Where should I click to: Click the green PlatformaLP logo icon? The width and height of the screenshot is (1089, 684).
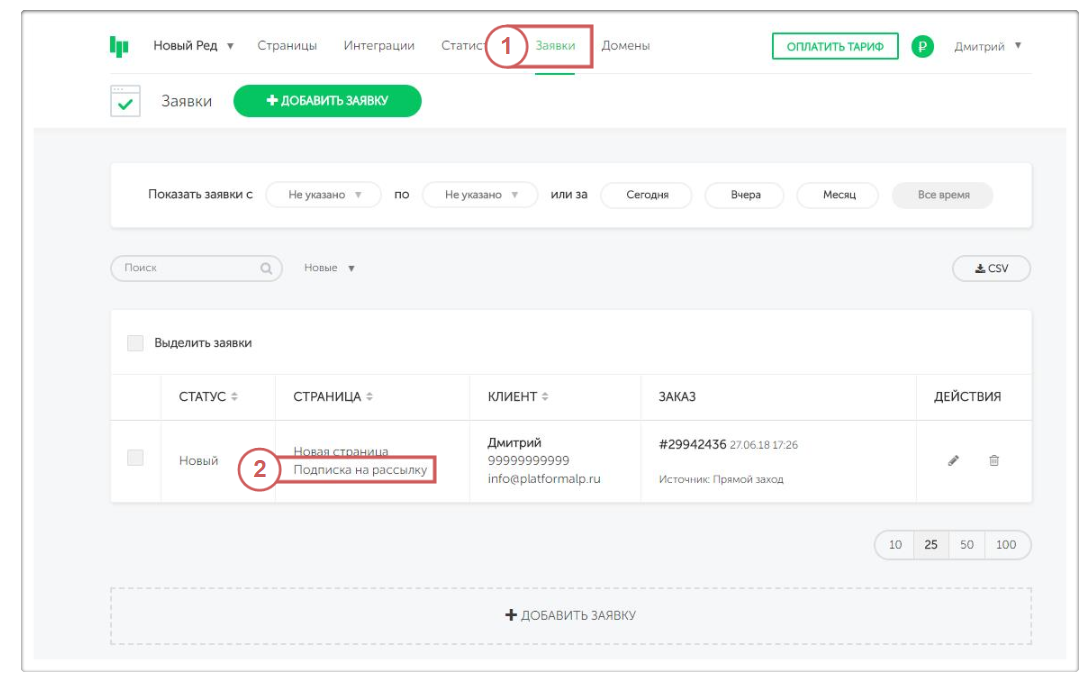tap(119, 46)
